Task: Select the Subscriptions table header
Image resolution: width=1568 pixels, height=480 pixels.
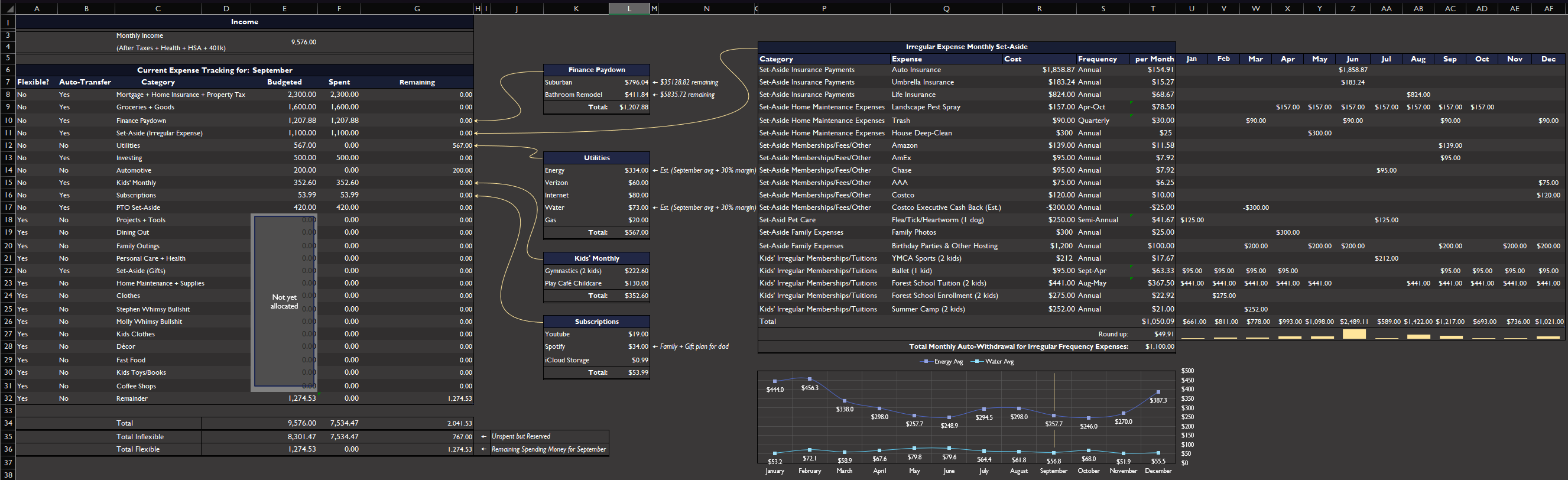Action: 596,322
